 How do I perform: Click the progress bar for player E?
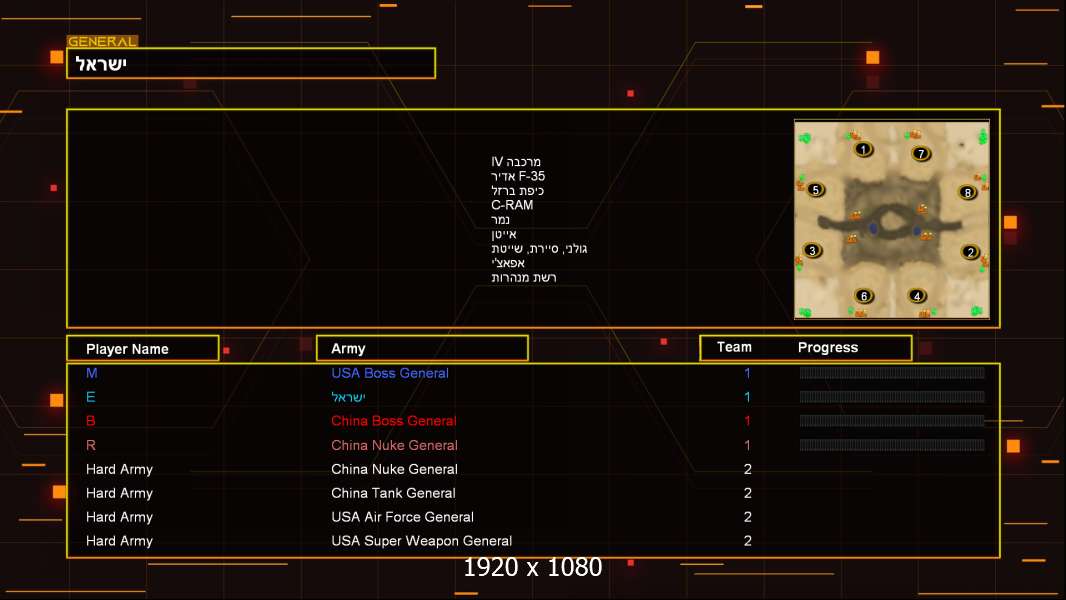(892, 397)
